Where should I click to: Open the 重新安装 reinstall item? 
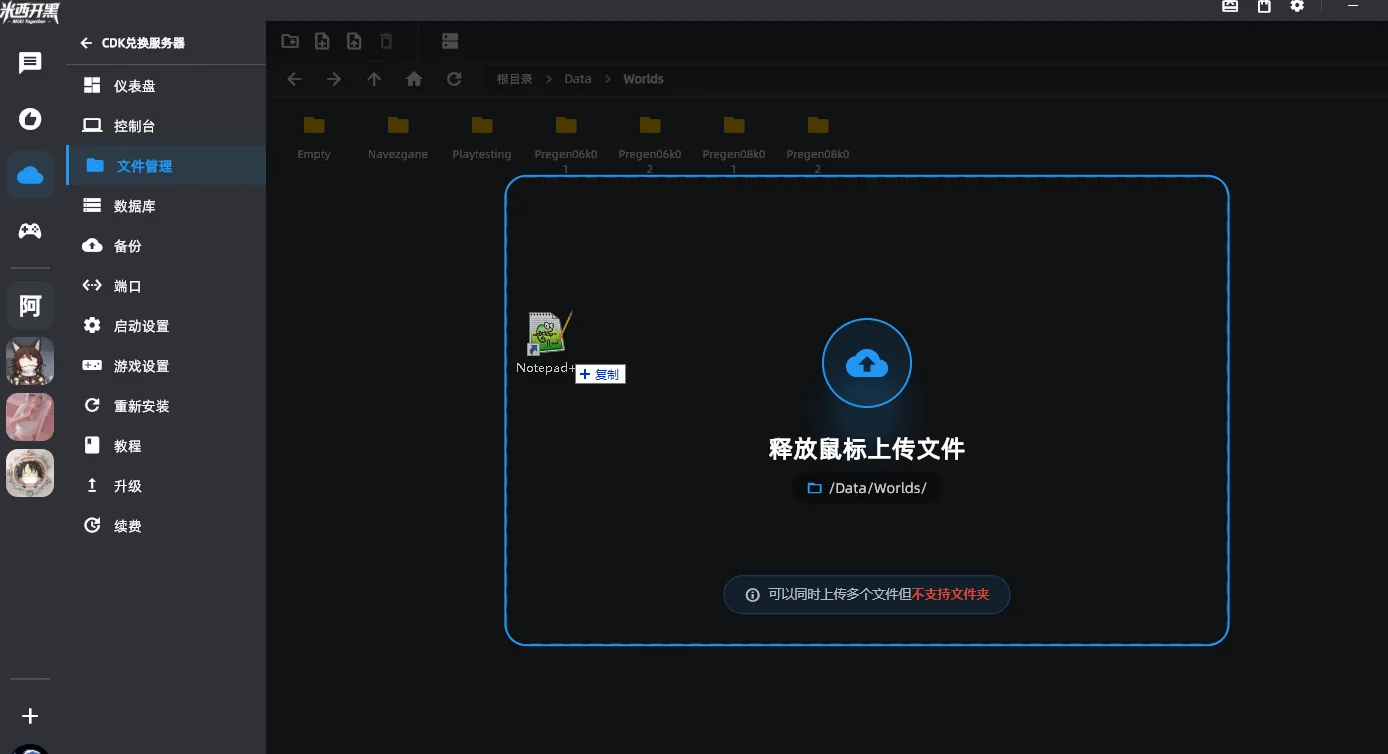166,406
